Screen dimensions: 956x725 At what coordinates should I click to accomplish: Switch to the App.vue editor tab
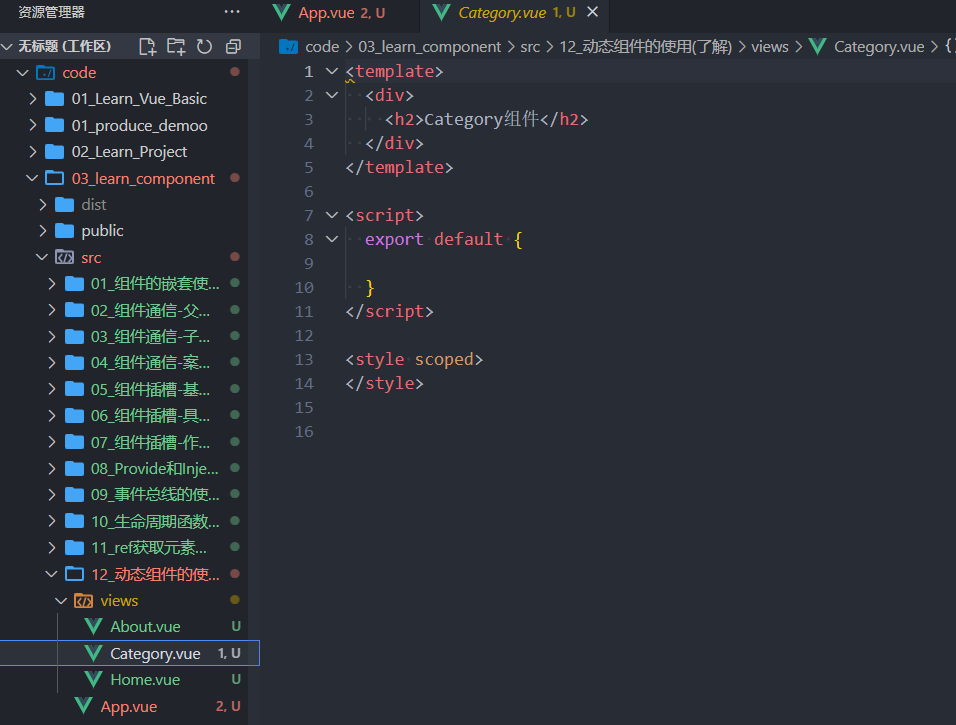341,13
